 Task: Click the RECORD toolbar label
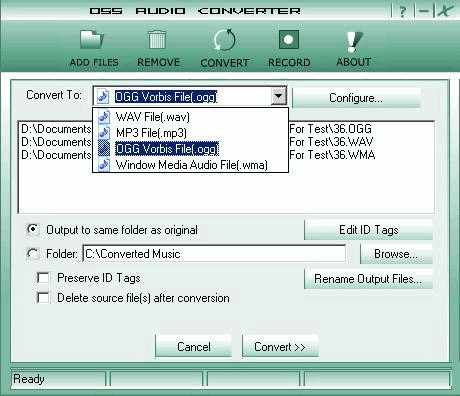[x=289, y=62]
